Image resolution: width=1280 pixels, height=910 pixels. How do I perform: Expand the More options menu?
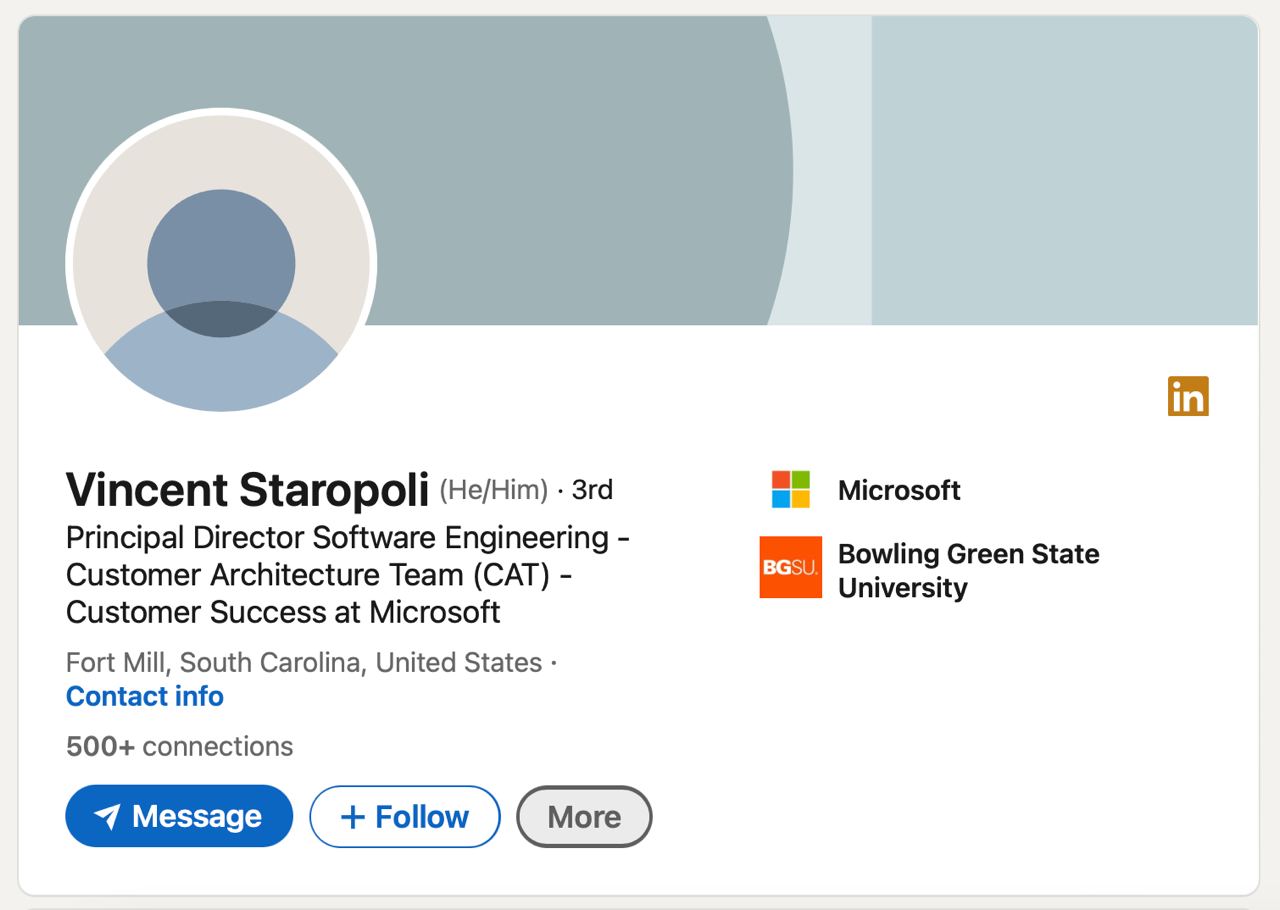584,816
